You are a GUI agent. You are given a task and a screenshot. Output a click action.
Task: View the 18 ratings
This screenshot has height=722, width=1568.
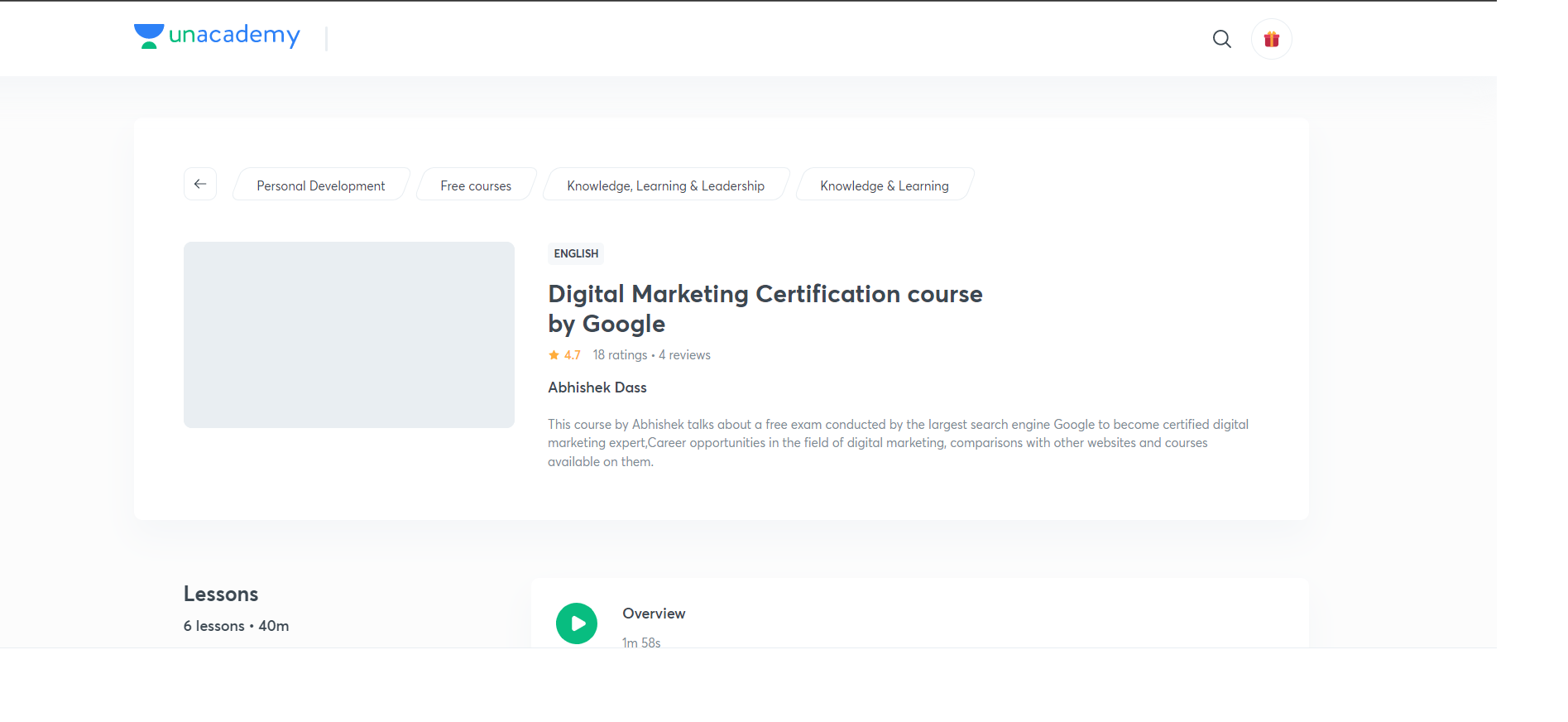[x=620, y=355]
